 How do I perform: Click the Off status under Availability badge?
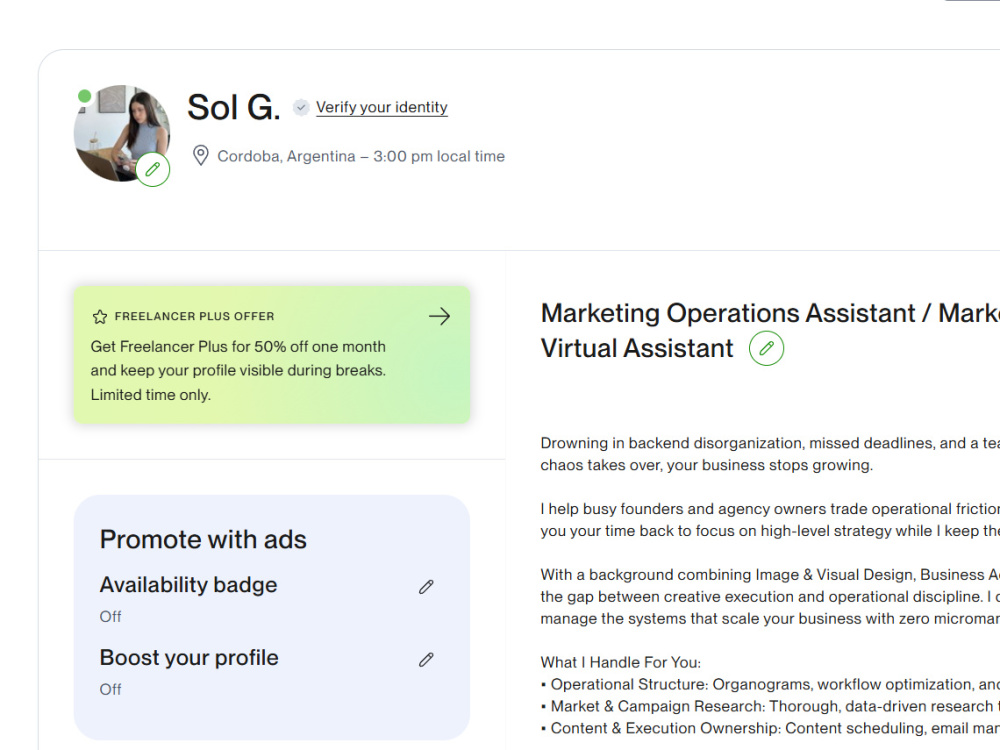pyautogui.click(x=110, y=617)
